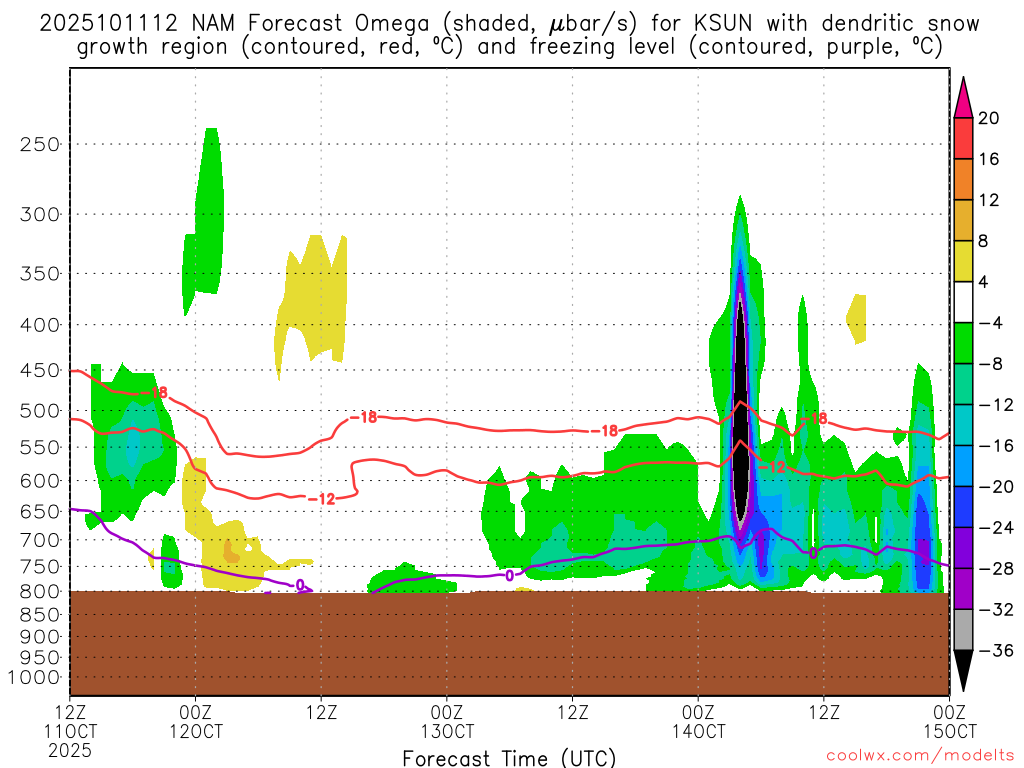Image resolution: width=1024 pixels, height=768 pixels.
Task: Click the 650 pressure level label
Action: point(40,511)
